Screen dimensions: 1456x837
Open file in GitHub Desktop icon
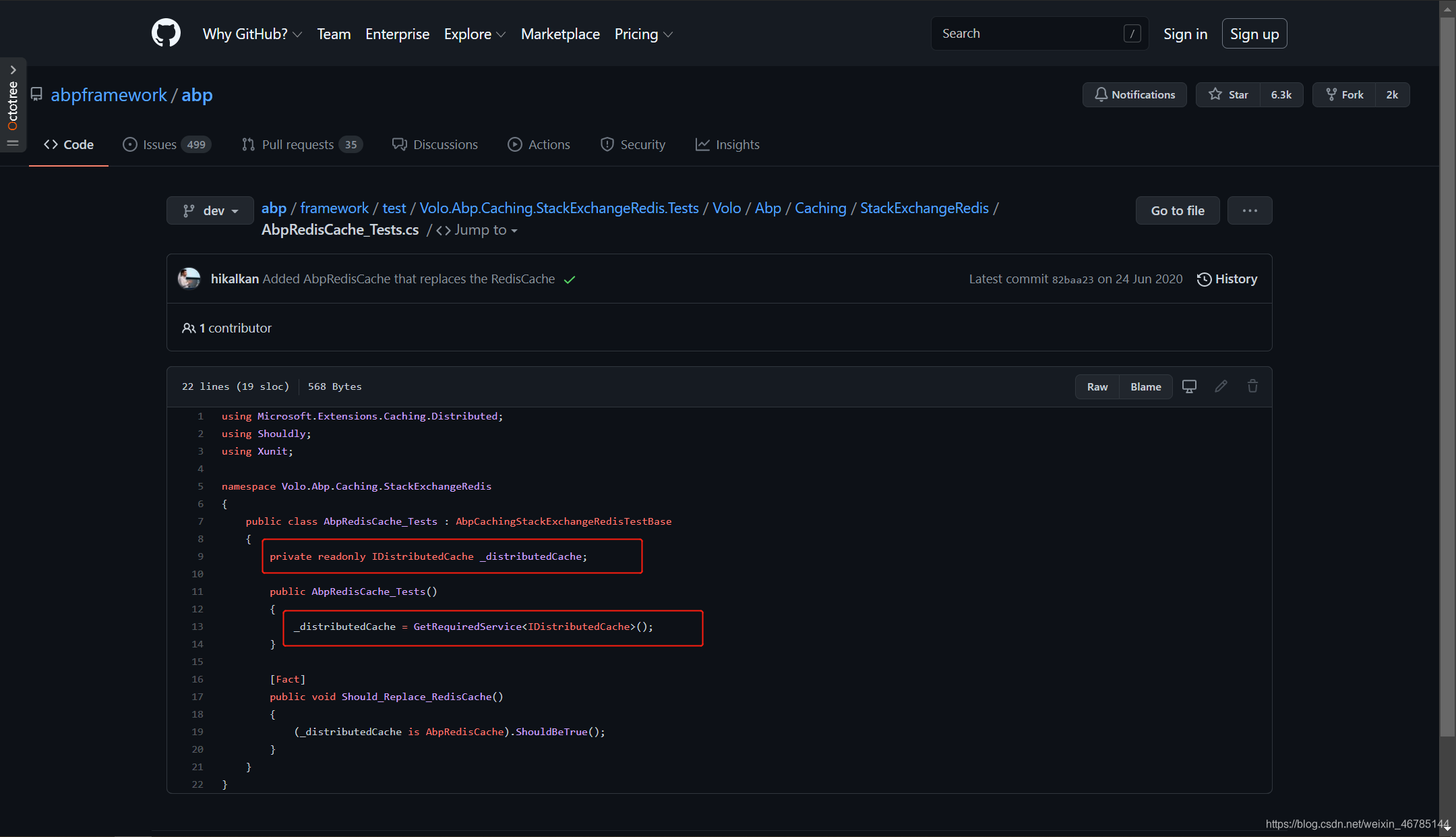tap(1189, 386)
